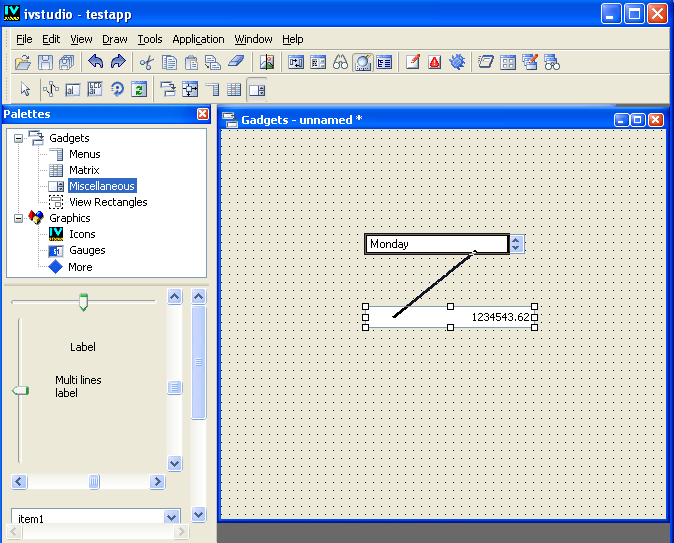674x543 pixels.
Task: Click the horizontal slider thumb in palette
Action: pos(83,301)
